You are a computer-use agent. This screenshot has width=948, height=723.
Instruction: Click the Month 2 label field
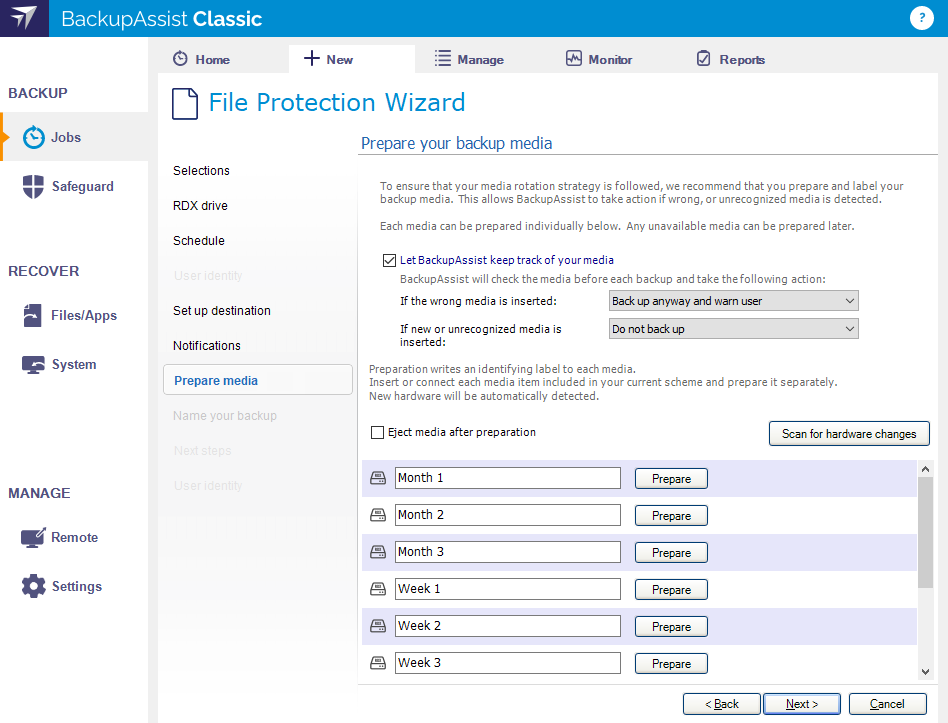[508, 514]
